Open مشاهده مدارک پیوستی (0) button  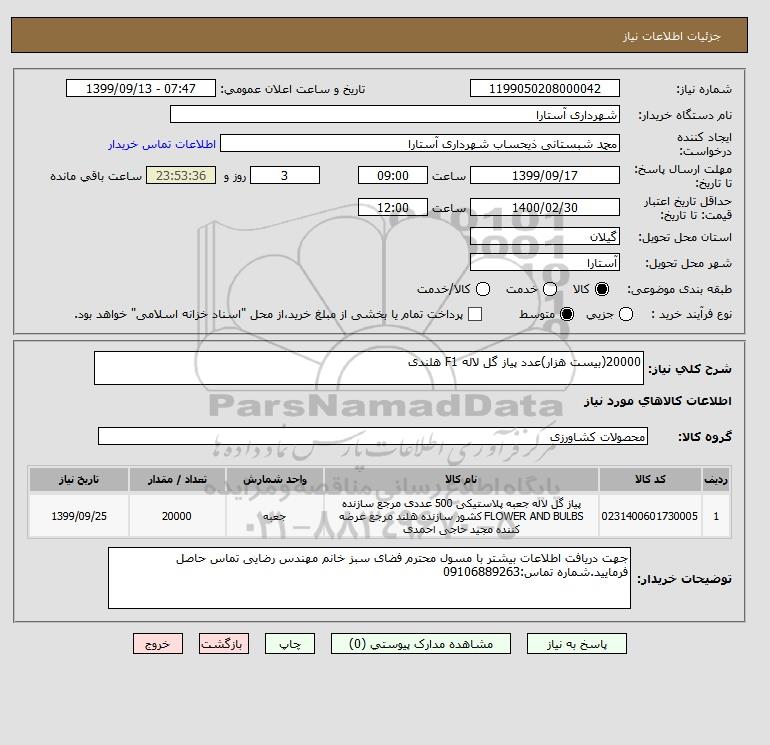[421, 643]
